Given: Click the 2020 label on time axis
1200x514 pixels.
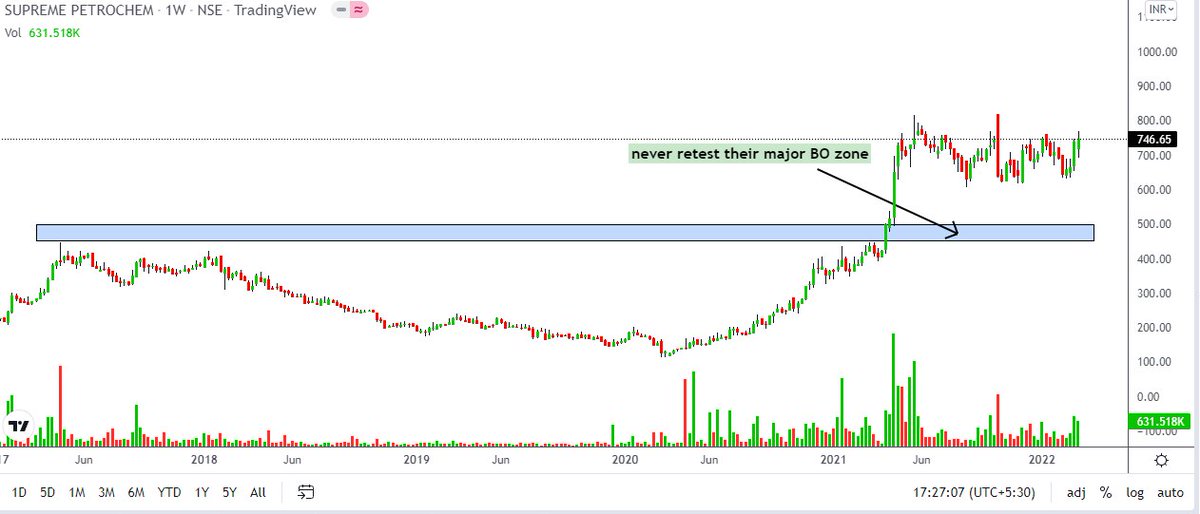Looking at the screenshot, I should 625,460.
